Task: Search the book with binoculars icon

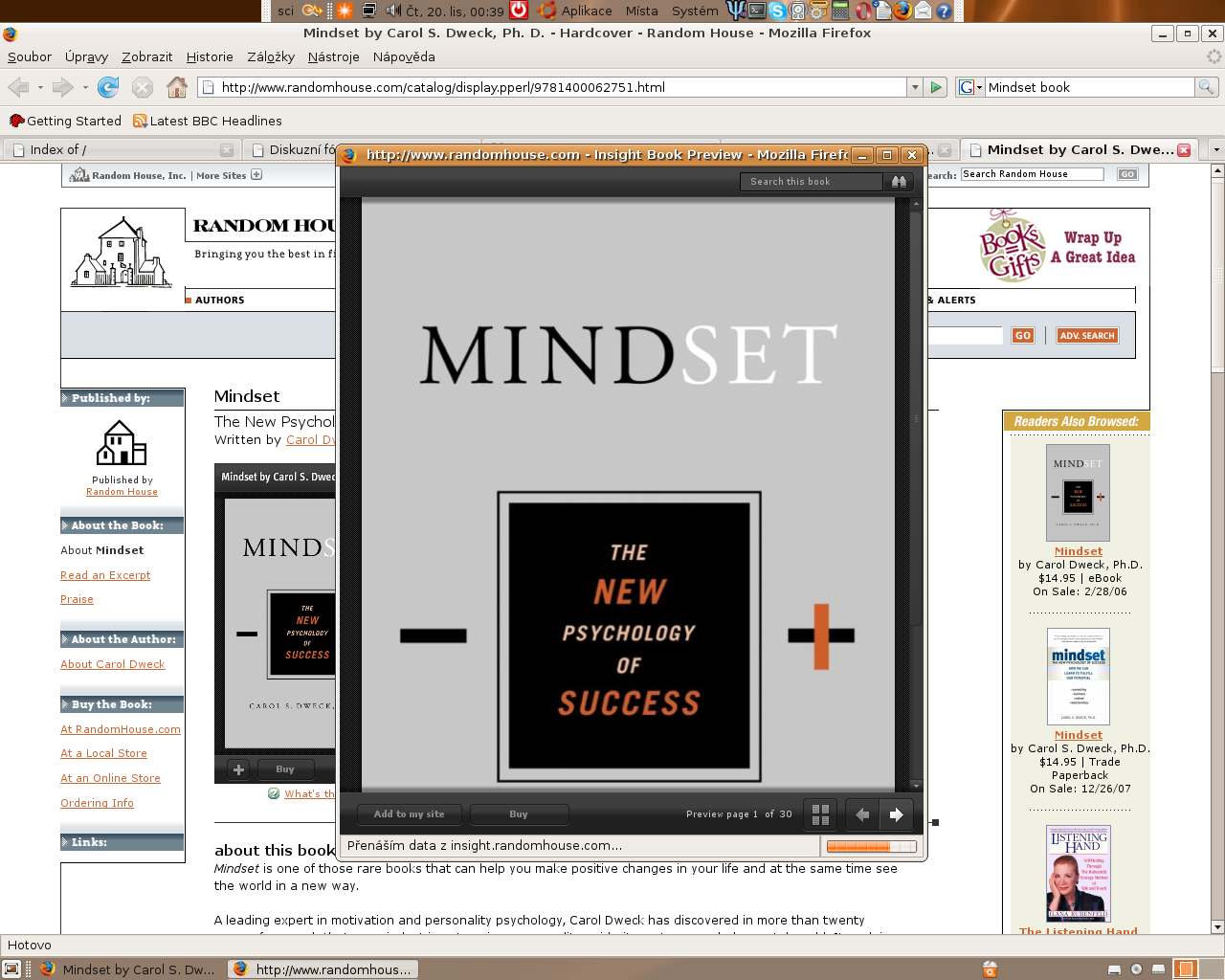Action: tap(899, 181)
